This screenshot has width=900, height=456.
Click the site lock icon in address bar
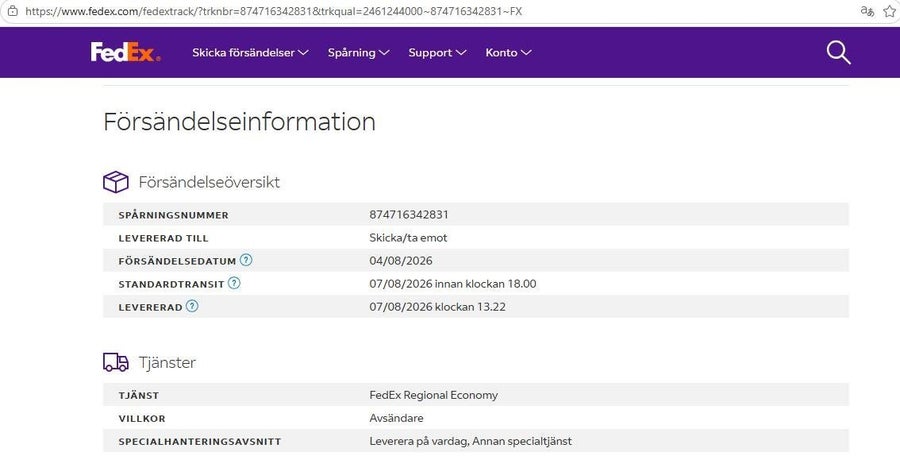tap(13, 11)
